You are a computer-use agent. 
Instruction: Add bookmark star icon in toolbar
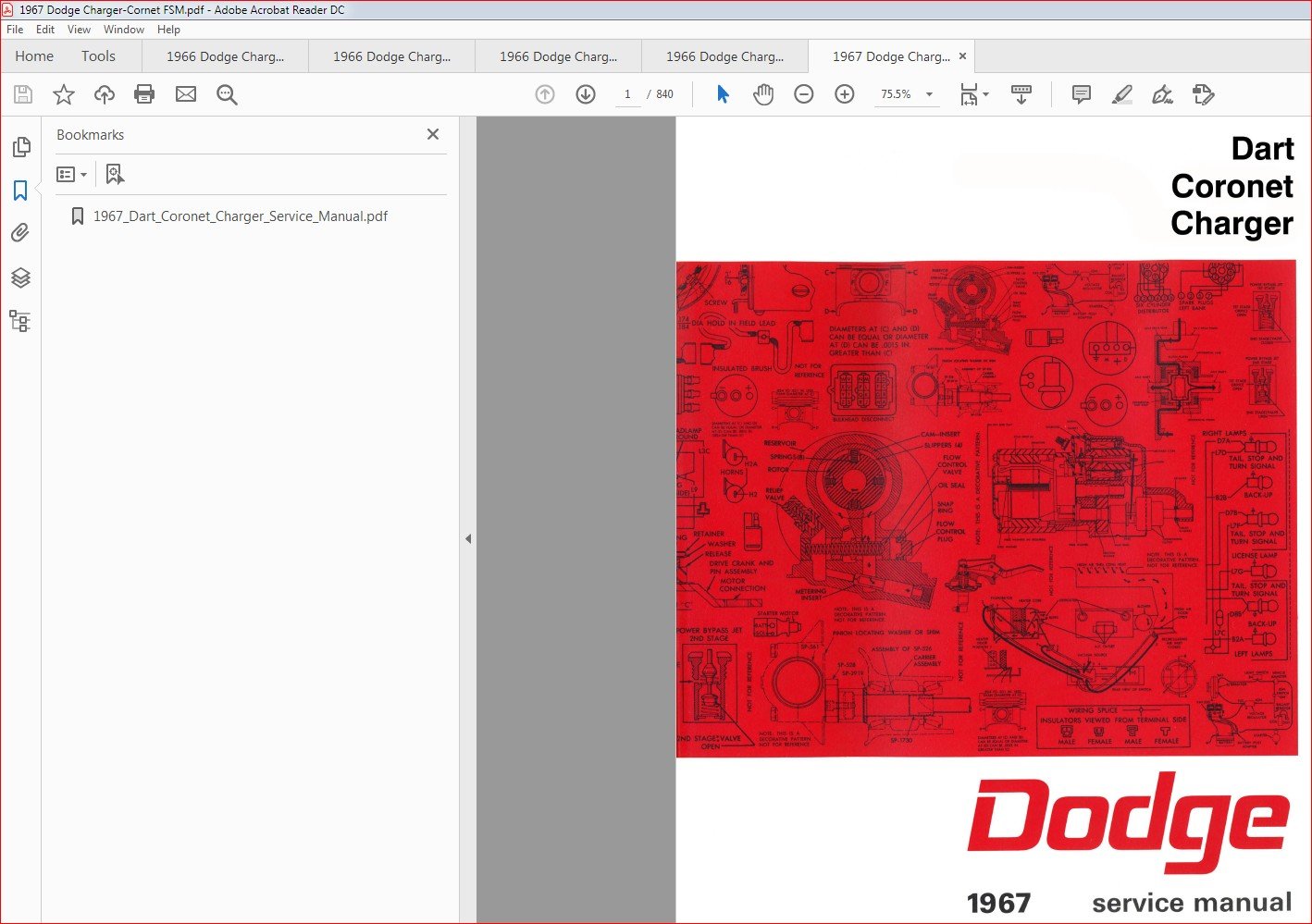[64, 94]
